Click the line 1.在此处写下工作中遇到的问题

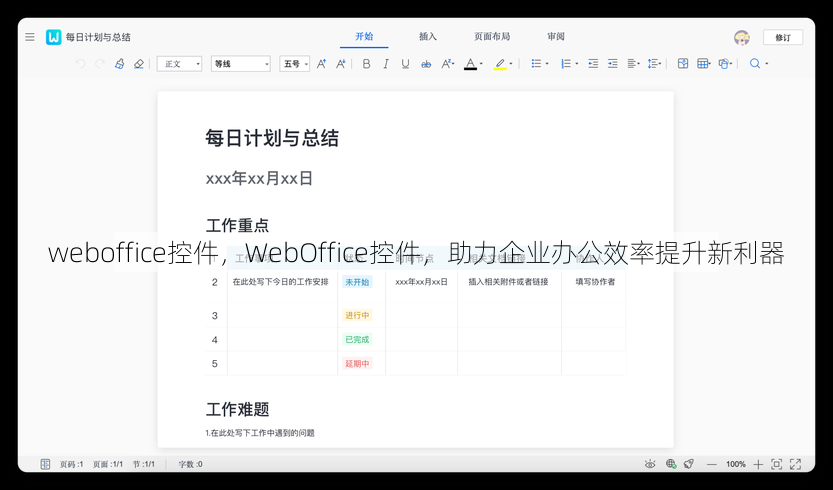click(260, 433)
